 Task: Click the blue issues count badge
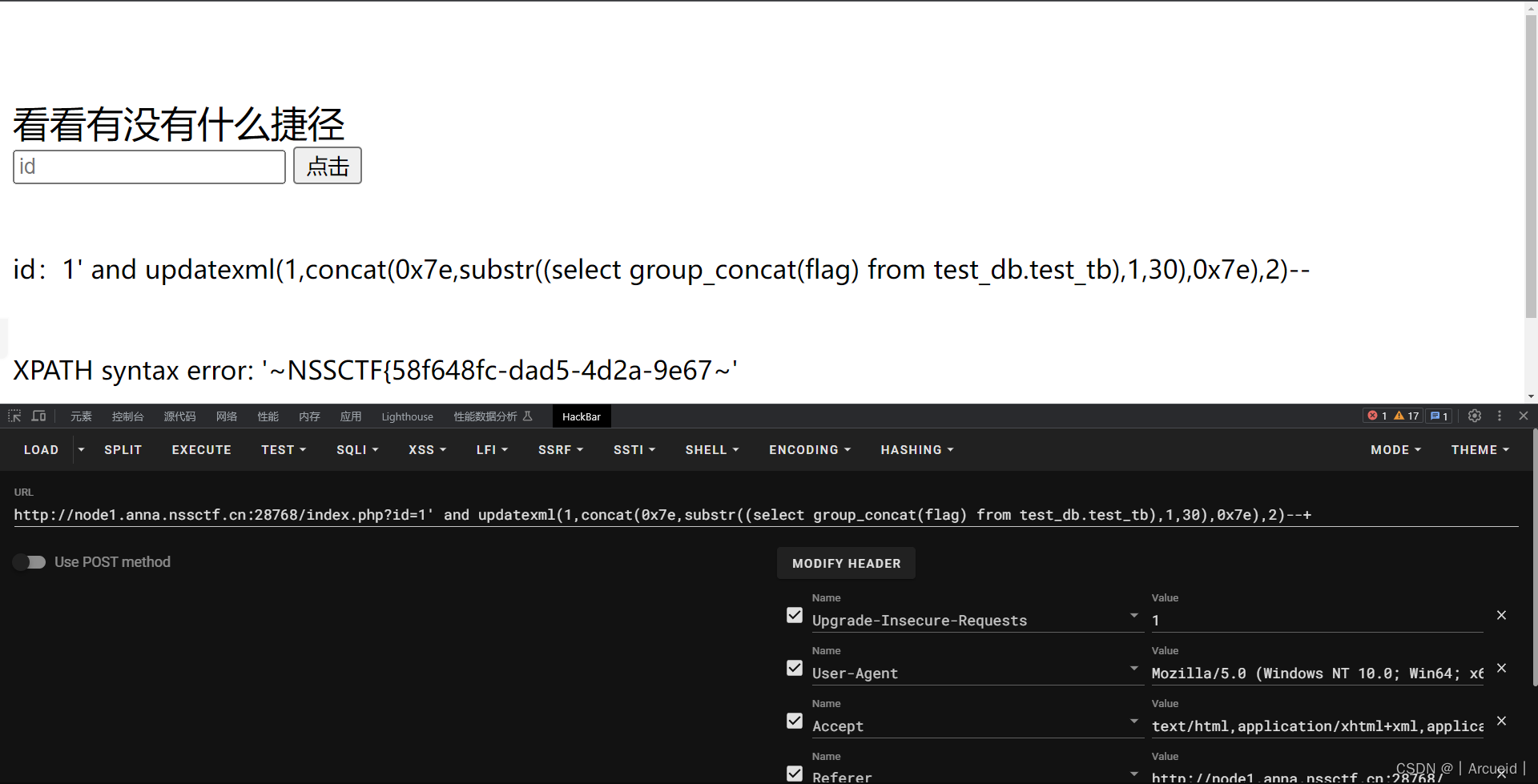click(1439, 416)
